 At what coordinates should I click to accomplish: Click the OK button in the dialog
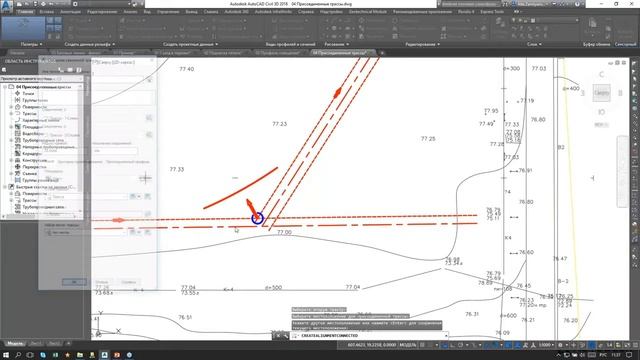click(x=74, y=282)
